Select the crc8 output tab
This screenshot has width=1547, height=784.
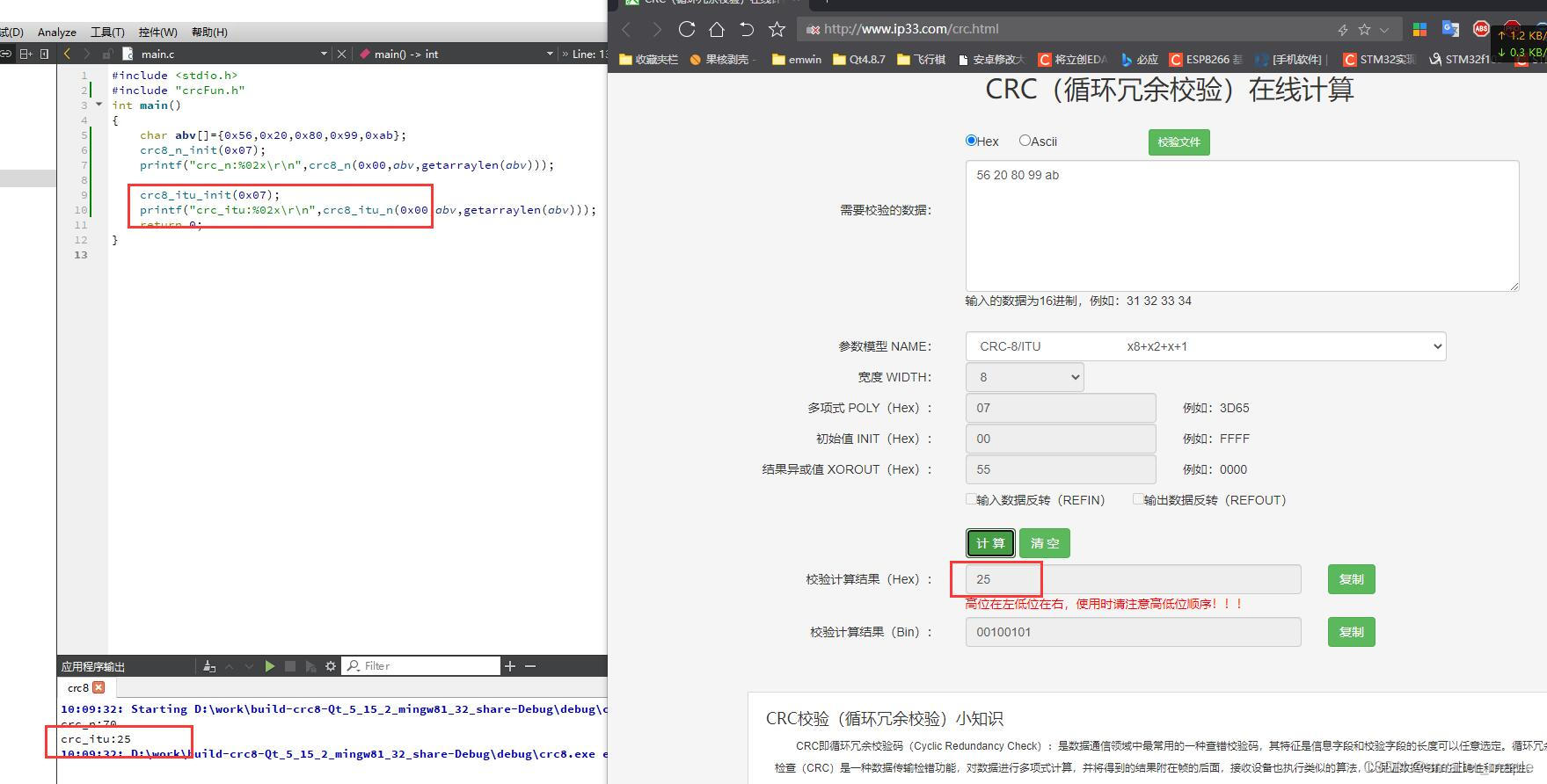pos(78,687)
